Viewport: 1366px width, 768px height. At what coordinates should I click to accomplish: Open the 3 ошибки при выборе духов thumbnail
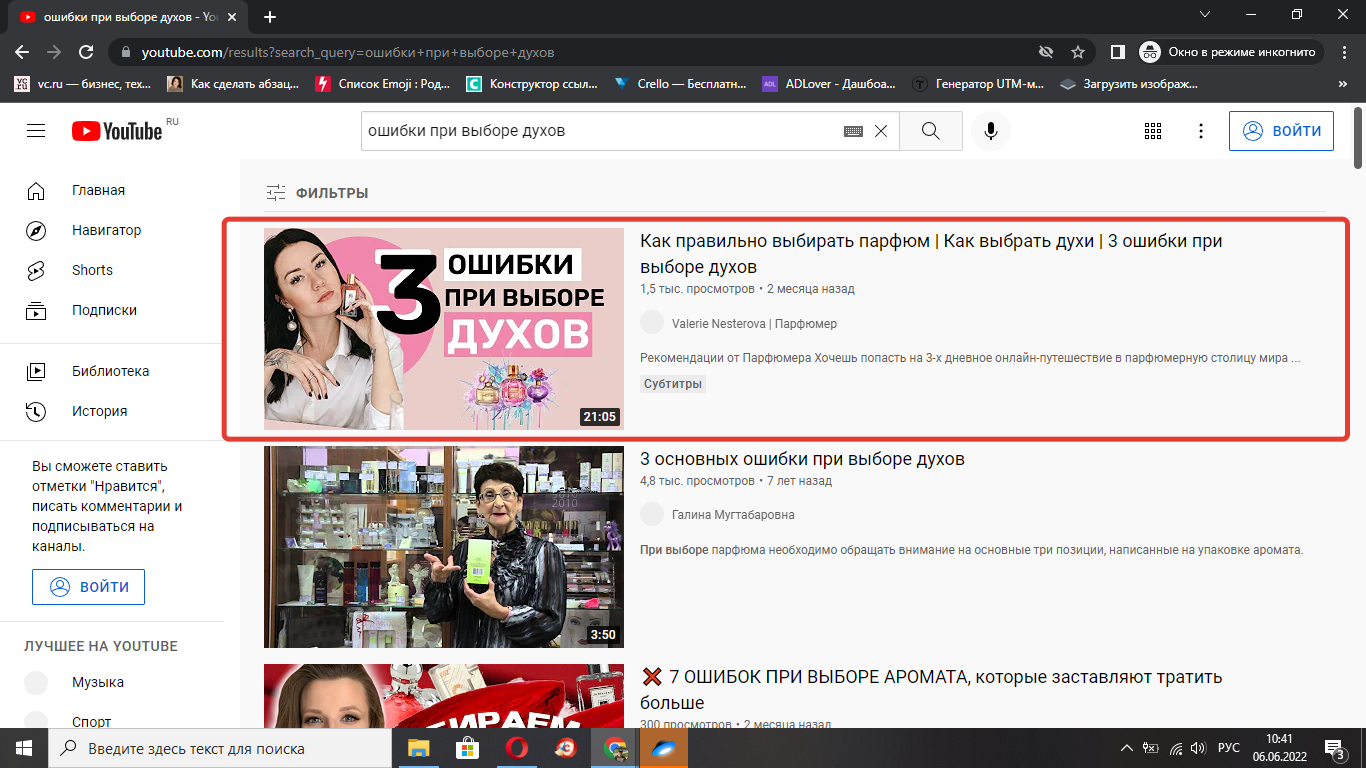444,329
